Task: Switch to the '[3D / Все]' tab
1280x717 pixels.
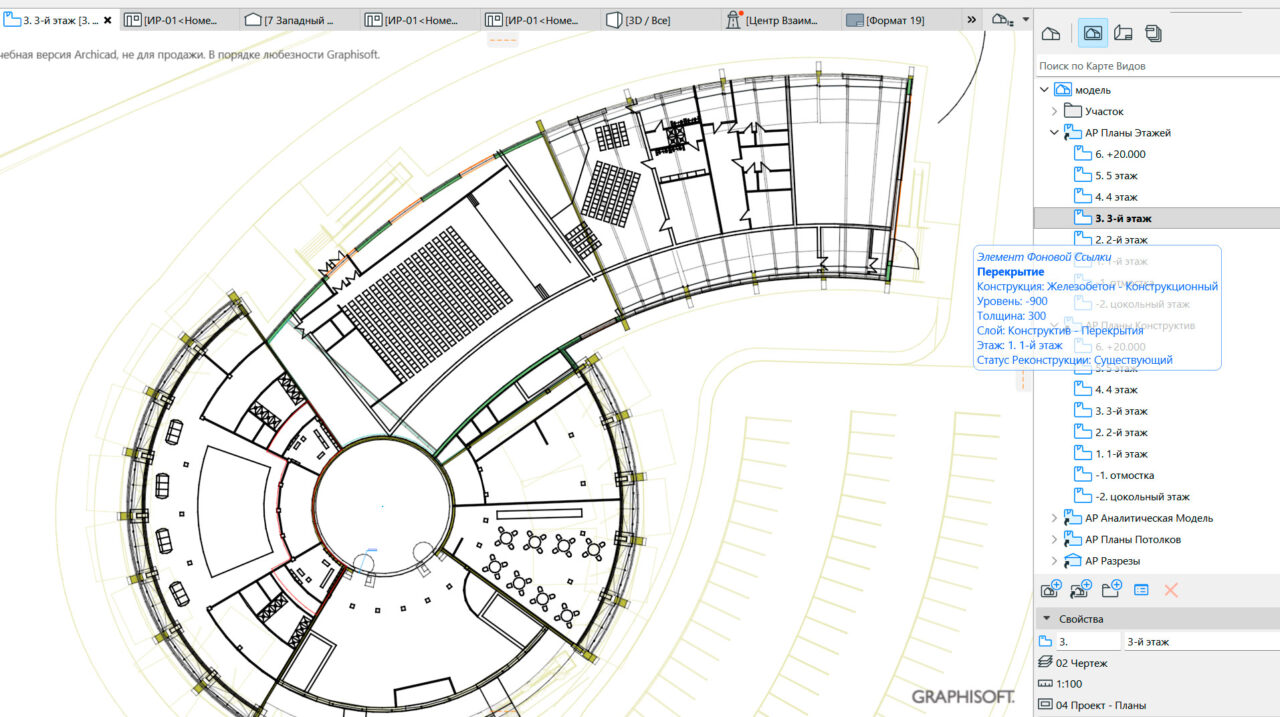Action: pos(647,20)
